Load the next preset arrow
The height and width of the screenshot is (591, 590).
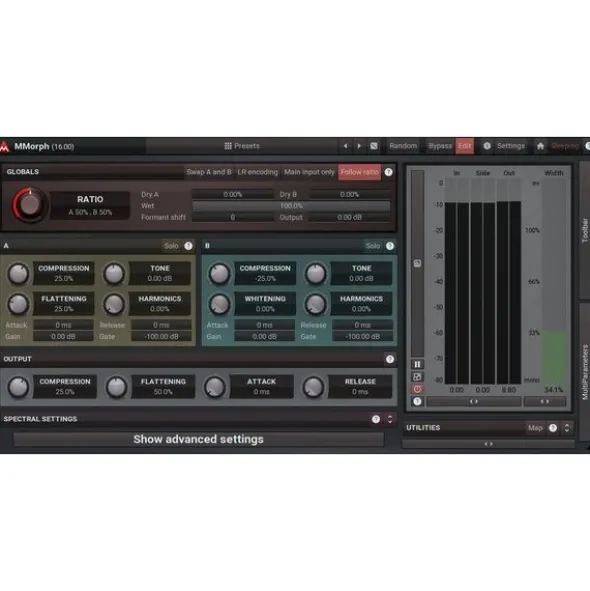click(x=359, y=146)
